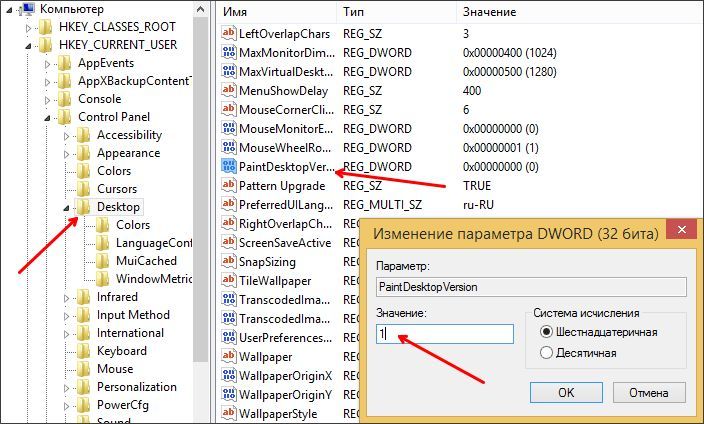Click the Тип column header
704x424 pixels.
pos(396,12)
